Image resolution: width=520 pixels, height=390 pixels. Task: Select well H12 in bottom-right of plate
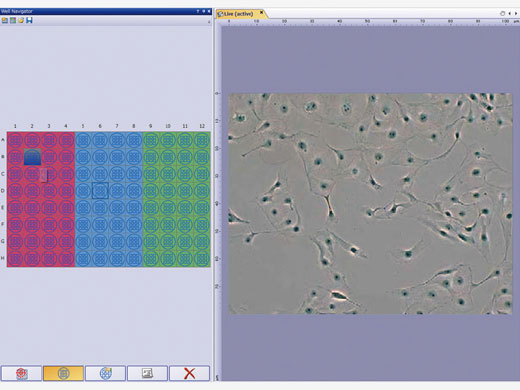tap(202, 258)
